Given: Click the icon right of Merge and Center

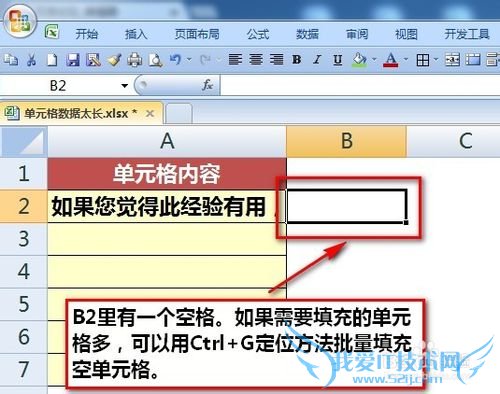Looking at the screenshot, I should coord(473,60).
